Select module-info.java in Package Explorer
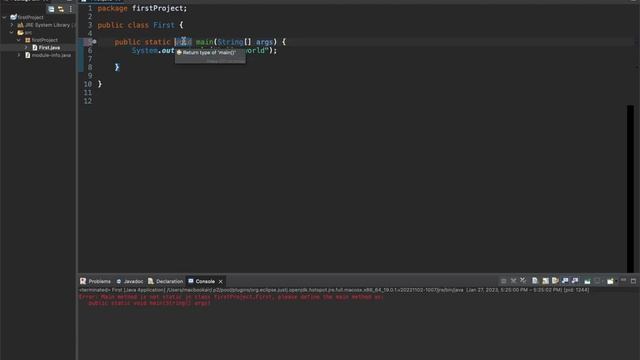This screenshot has height=360, width=640. (x=51, y=55)
